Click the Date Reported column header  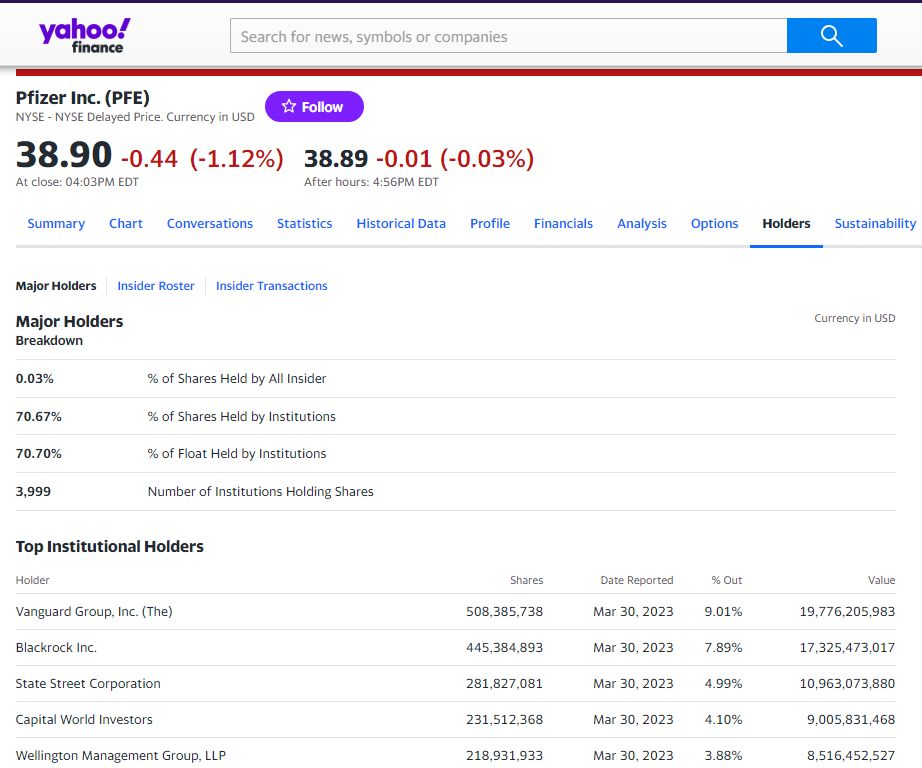[637, 580]
